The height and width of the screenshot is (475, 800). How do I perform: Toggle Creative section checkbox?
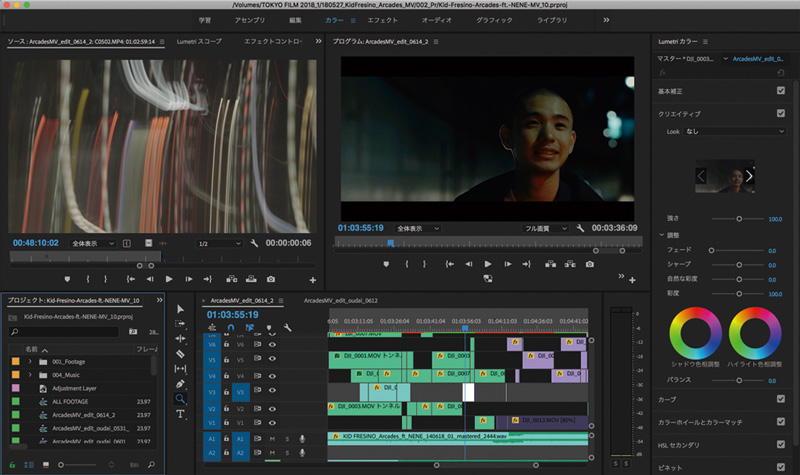[781, 113]
